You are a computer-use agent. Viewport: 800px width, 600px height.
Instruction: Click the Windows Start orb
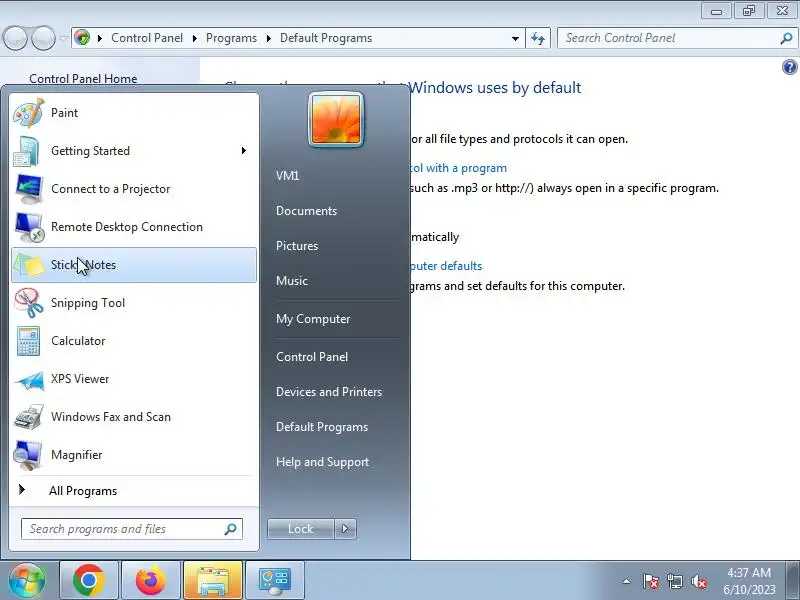[27, 580]
